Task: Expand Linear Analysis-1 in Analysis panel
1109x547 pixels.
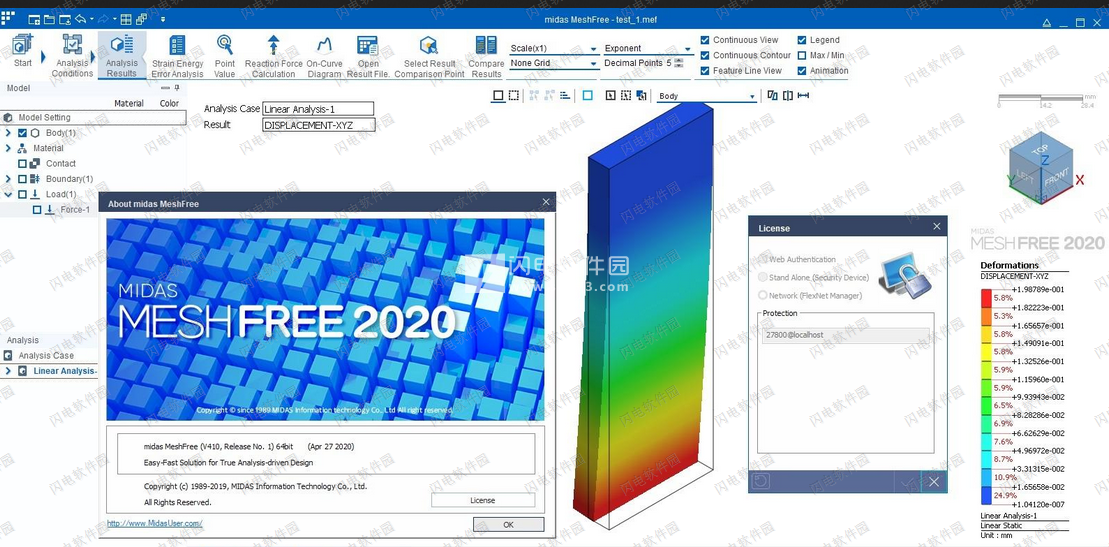Action: click(8, 371)
